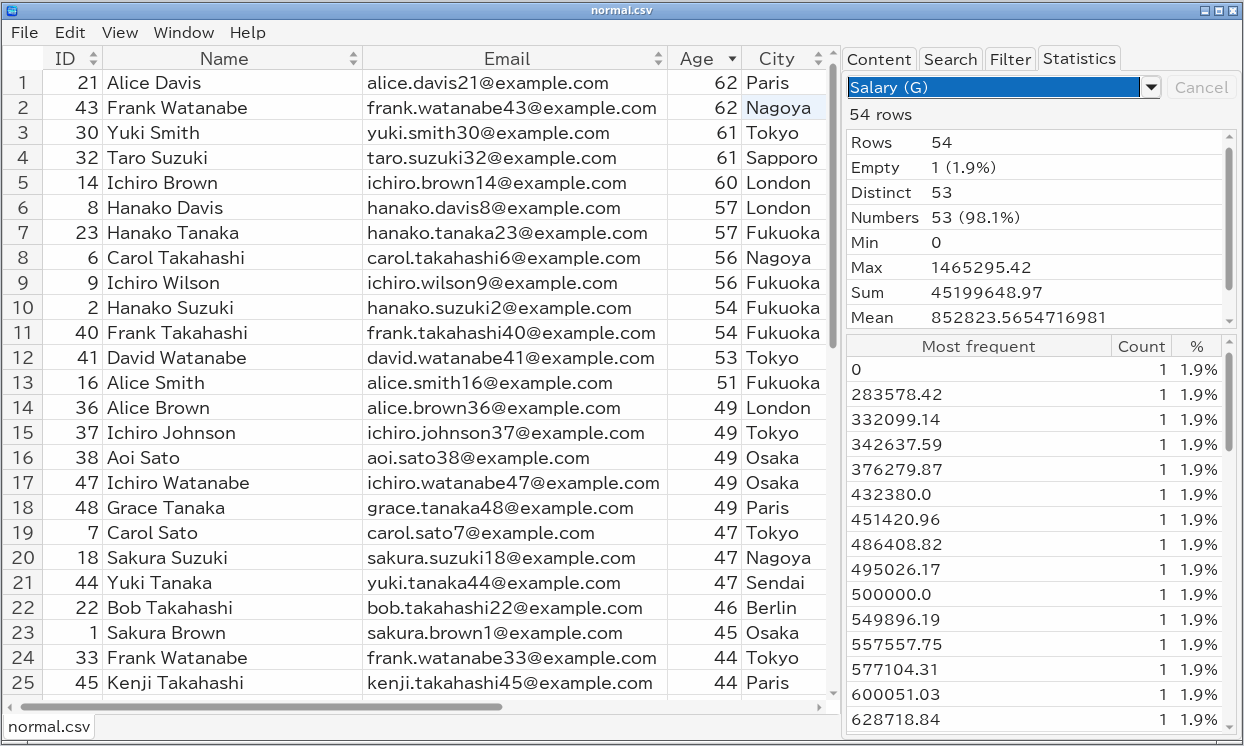Click the Most frequent column header
Viewport: 1244px width, 746px height.
coord(978,347)
